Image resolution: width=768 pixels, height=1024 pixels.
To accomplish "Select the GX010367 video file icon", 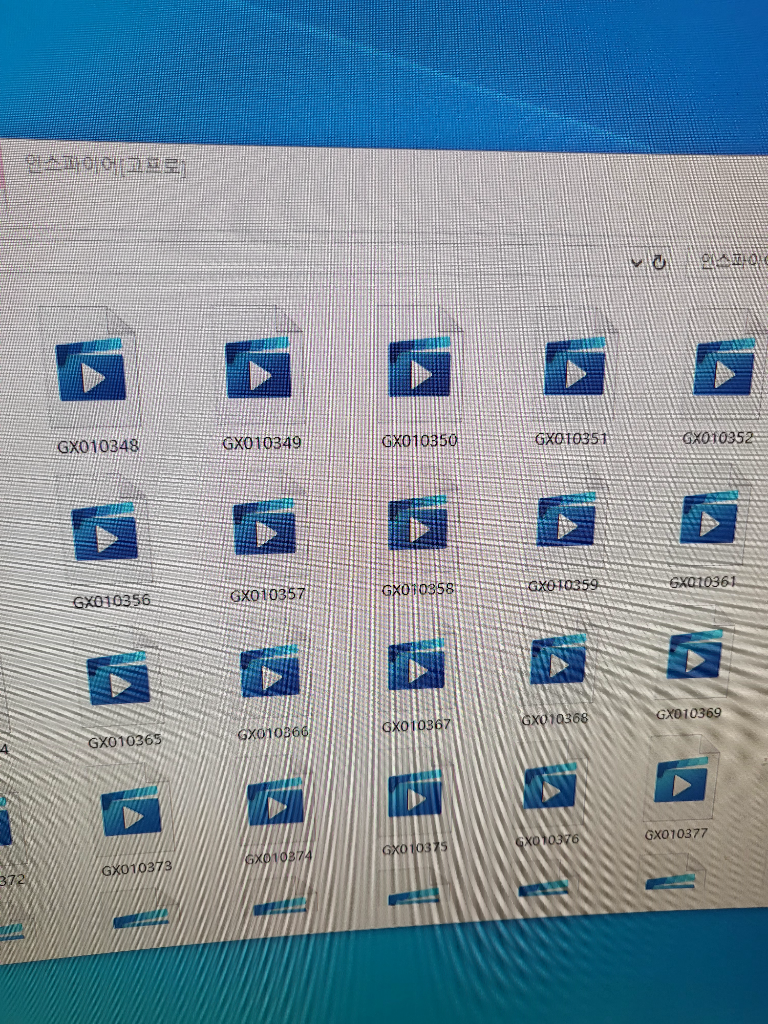I will point(417,665).
